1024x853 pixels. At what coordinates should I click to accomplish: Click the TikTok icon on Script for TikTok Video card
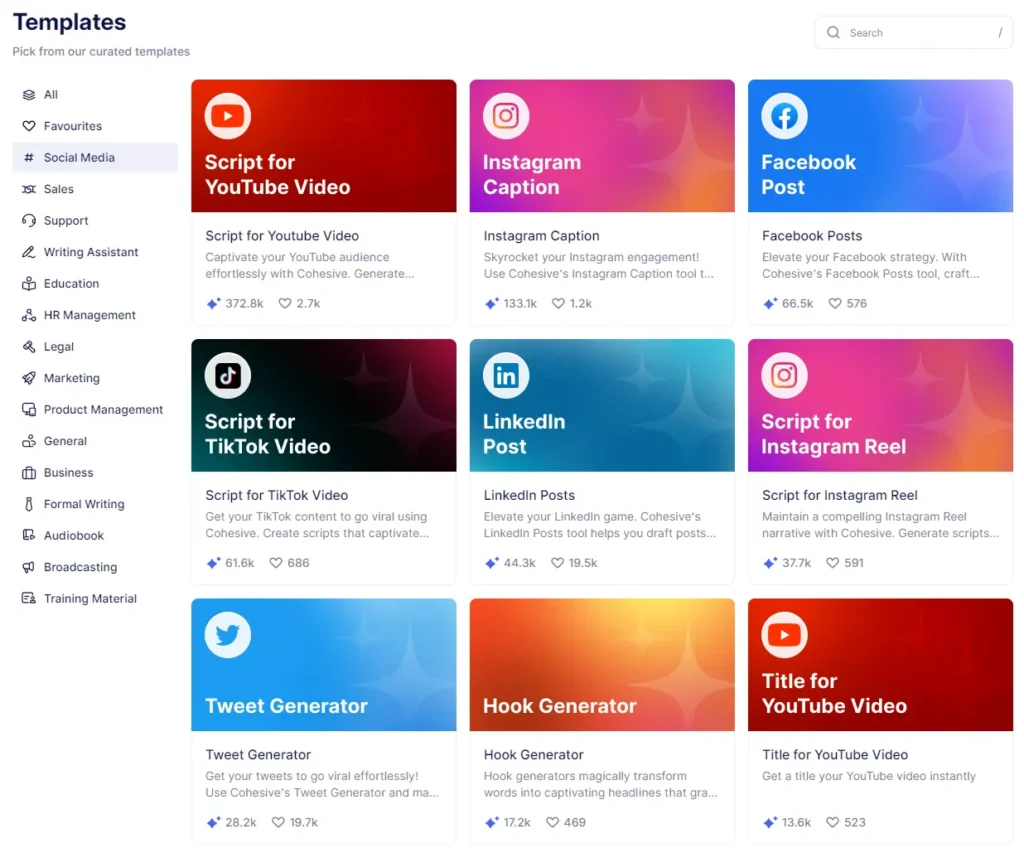click(x=227, y=374)
